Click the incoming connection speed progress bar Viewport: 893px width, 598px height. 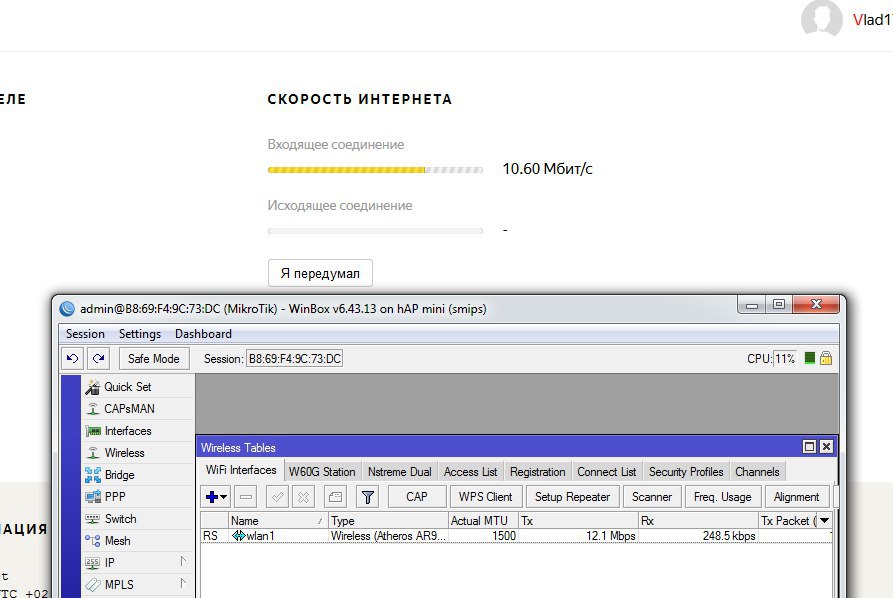point(375,170)
